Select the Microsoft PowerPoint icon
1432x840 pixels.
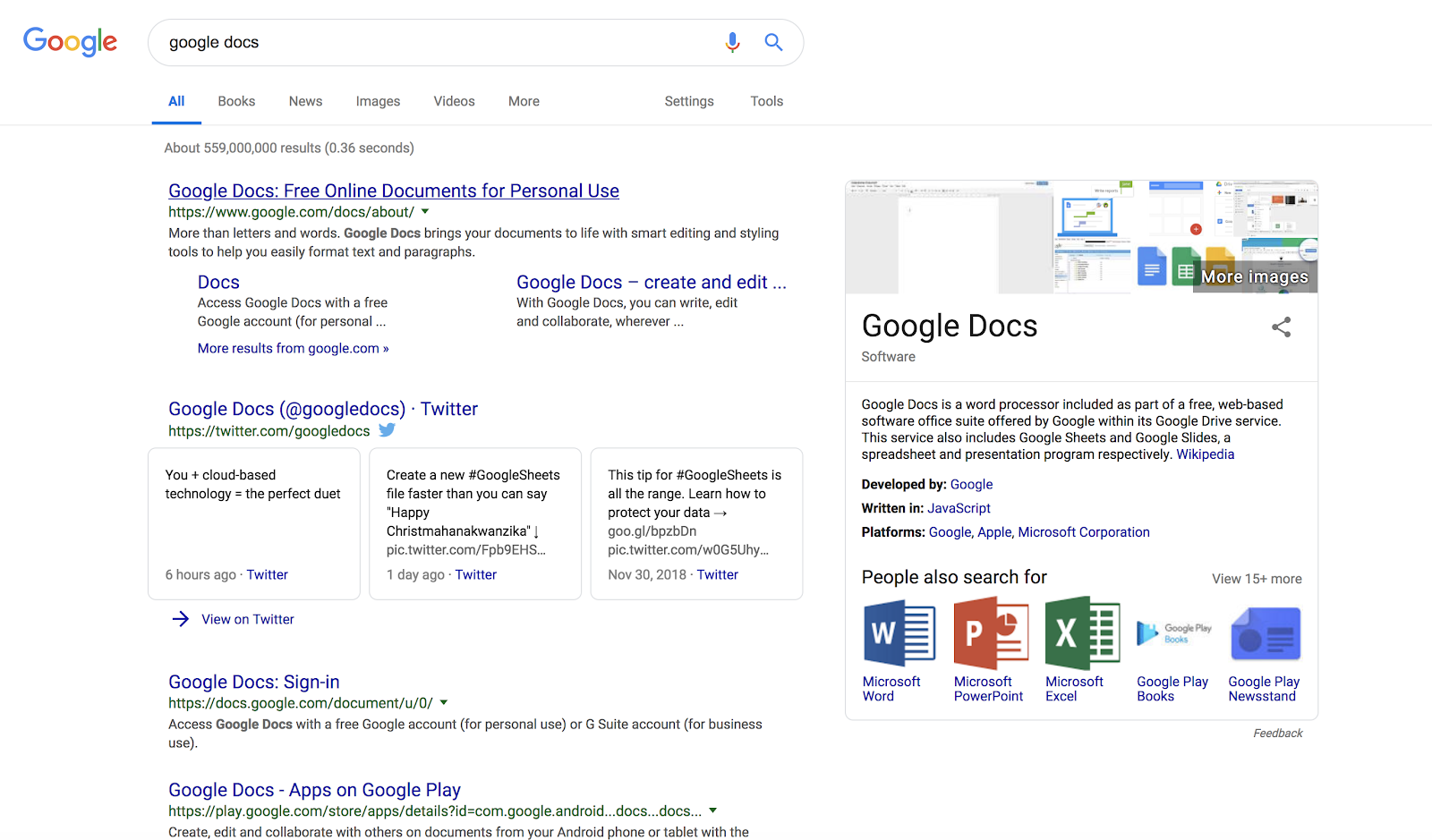[x=990, y=634]
